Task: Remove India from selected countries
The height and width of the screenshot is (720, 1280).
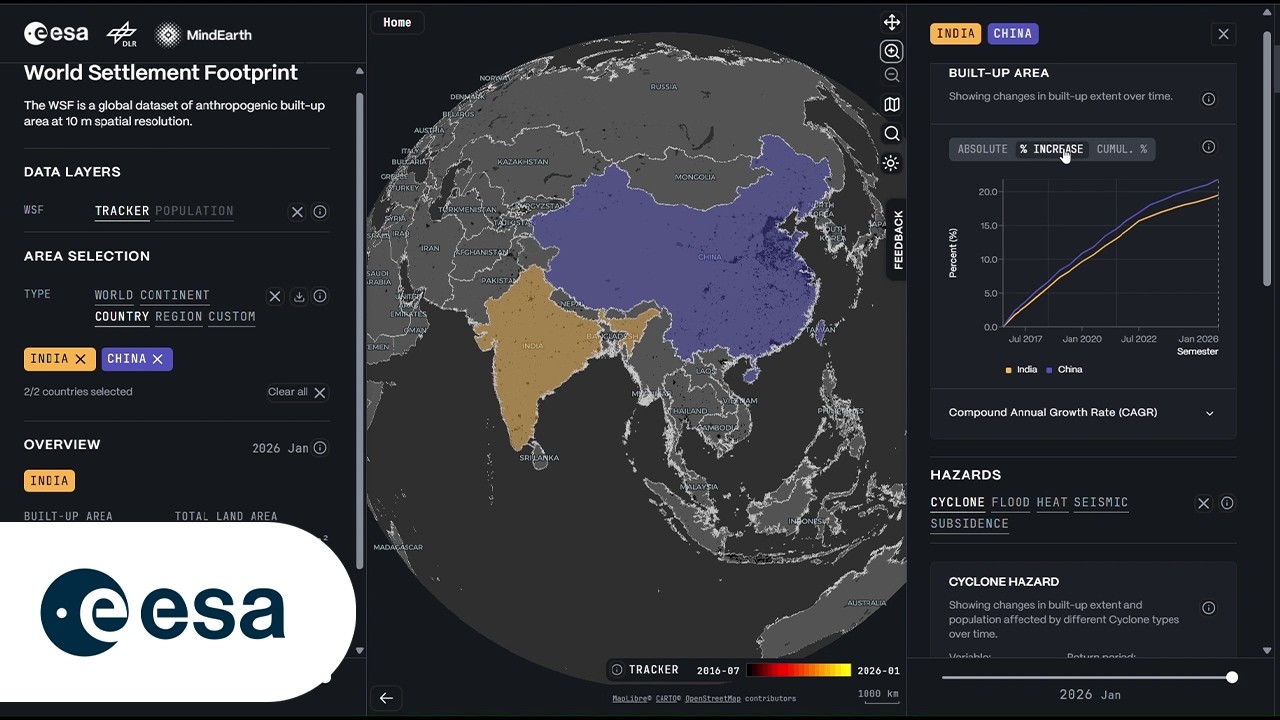Action: click(81, 359)
